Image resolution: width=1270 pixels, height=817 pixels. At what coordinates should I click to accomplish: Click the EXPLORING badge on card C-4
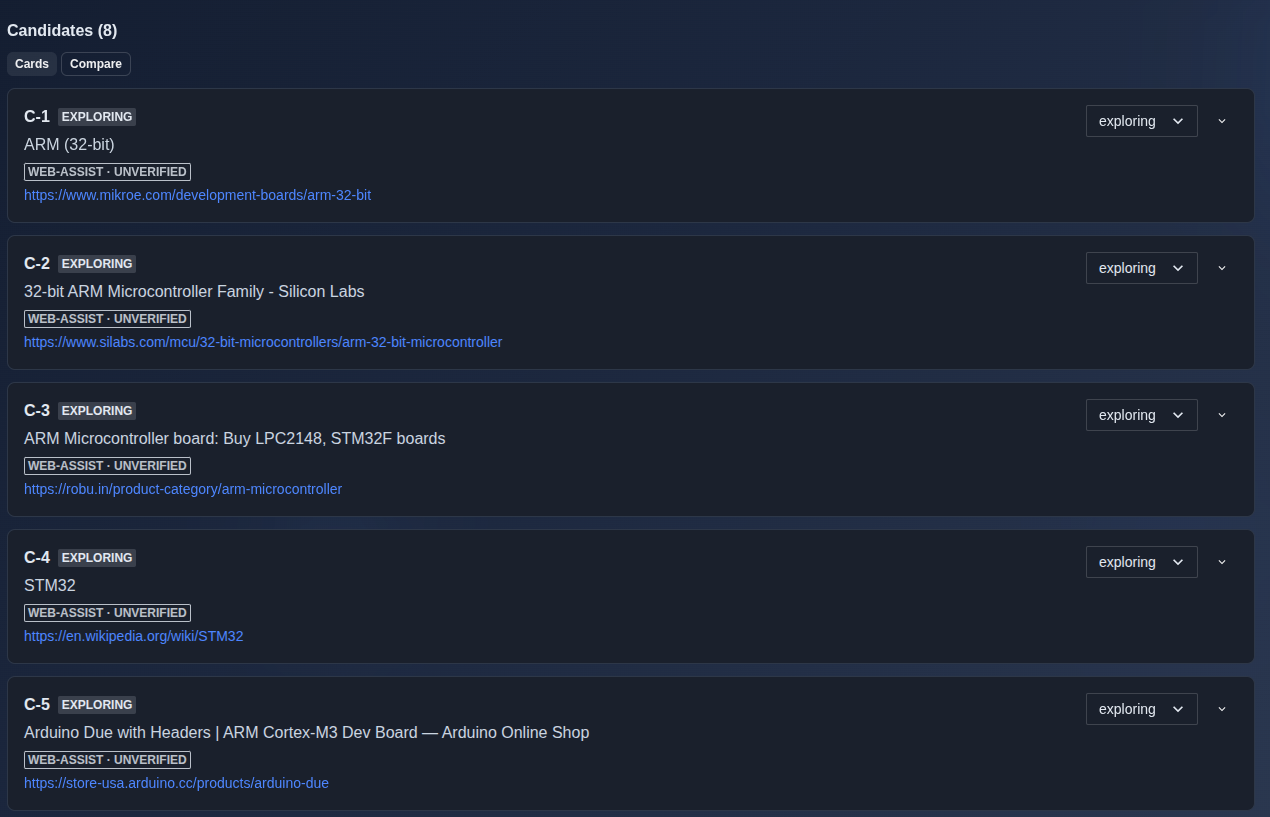tap(97, 558)
